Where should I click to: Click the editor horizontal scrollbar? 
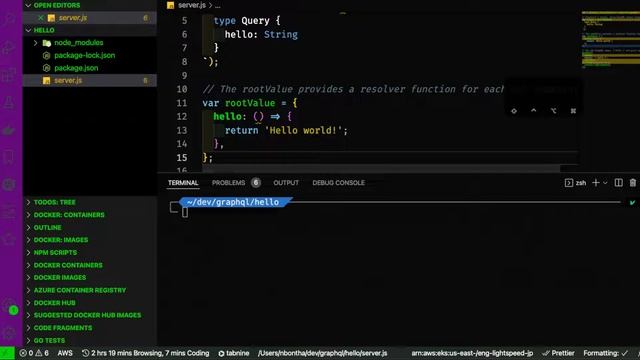pos(381,169)
